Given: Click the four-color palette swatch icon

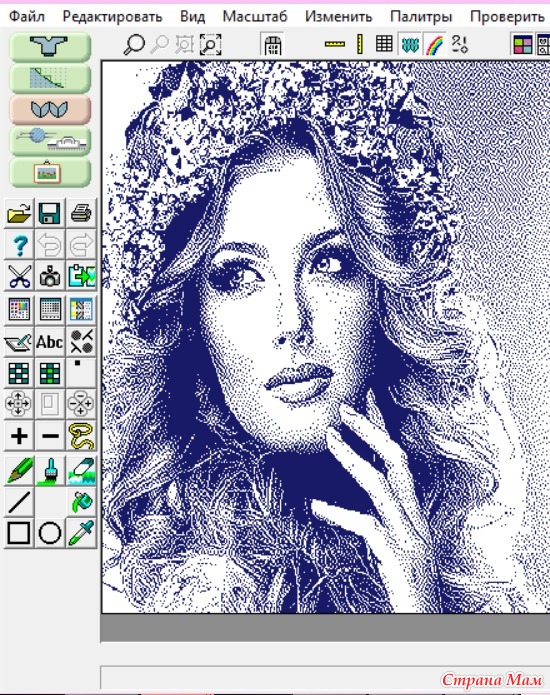Looking at the screenshot, I should click(x=523, y=44).
